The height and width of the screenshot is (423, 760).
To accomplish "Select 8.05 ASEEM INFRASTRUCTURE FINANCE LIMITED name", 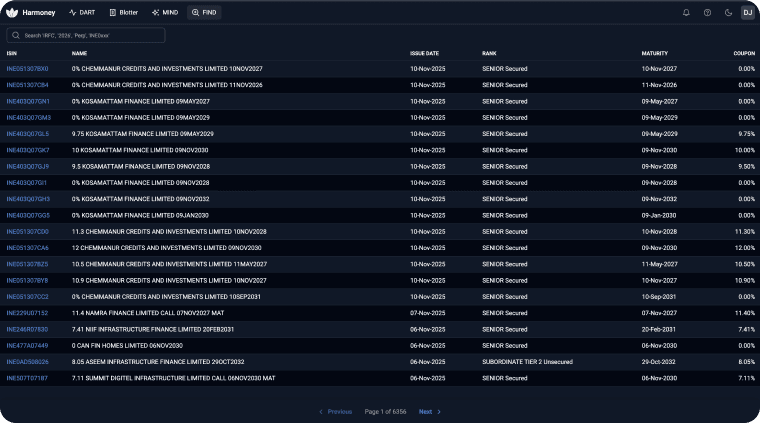I will 158,362.
